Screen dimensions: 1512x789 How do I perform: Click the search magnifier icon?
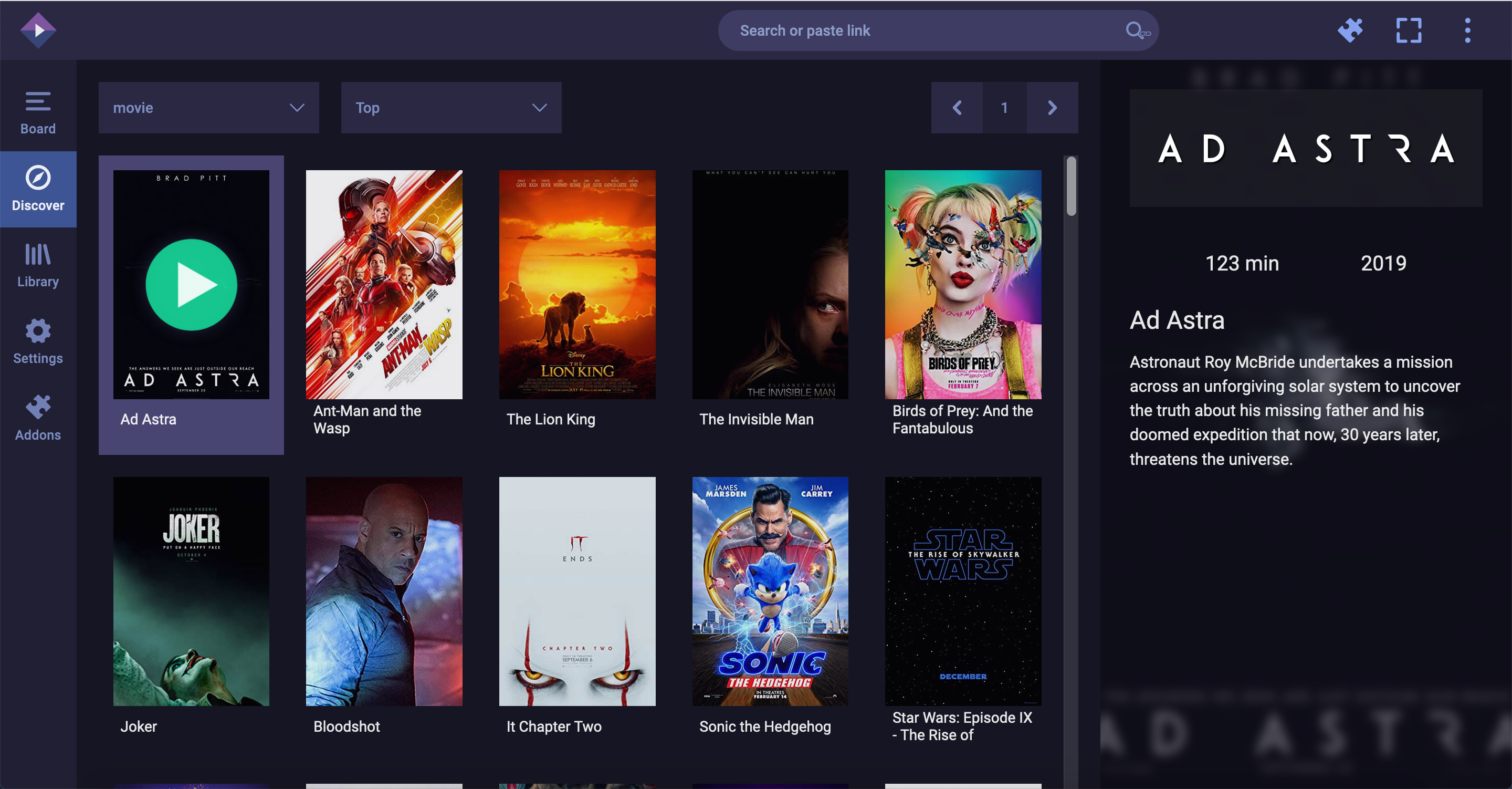click(x=1136, y=30)
